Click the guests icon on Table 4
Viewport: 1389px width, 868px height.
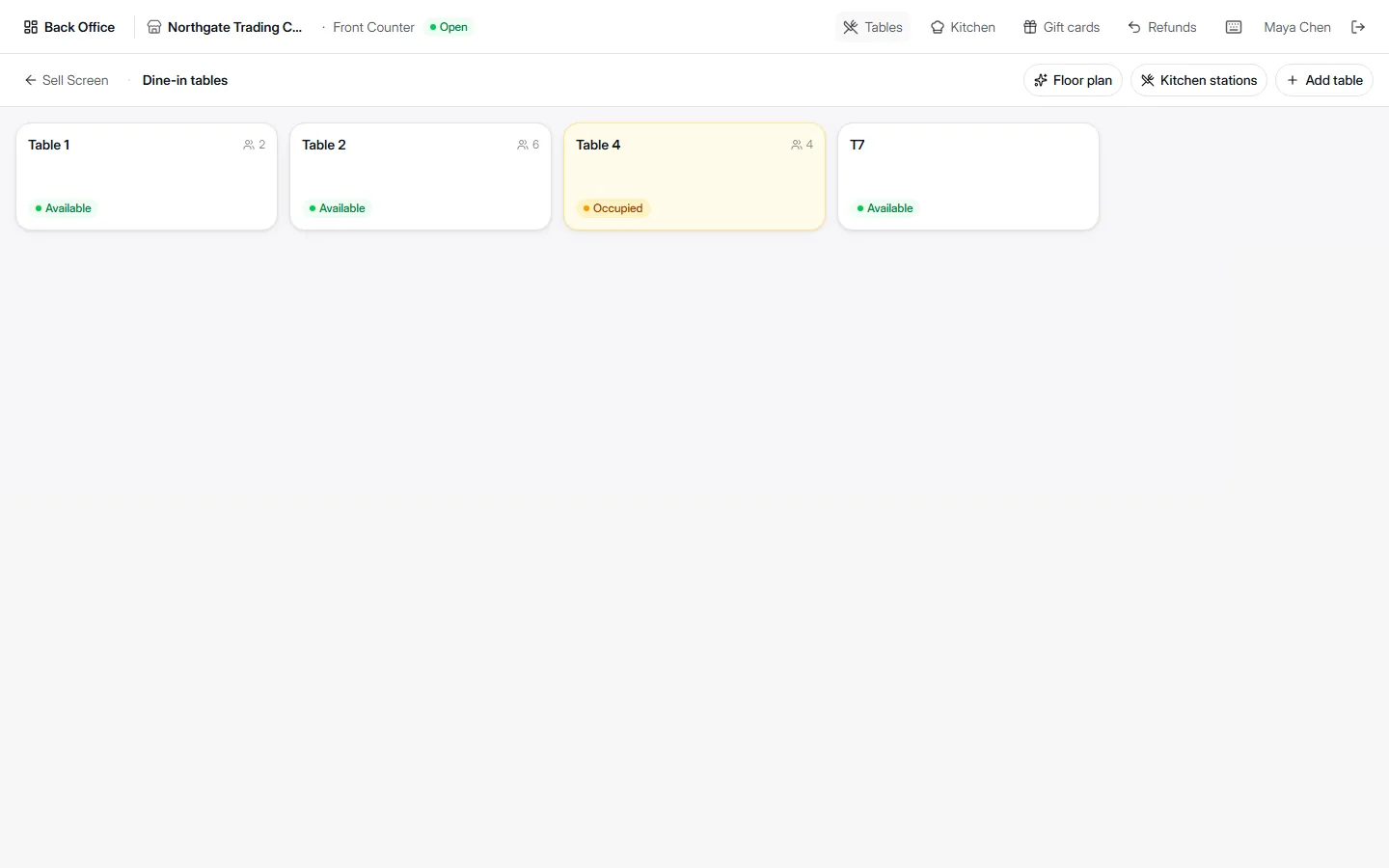(797, 145)
